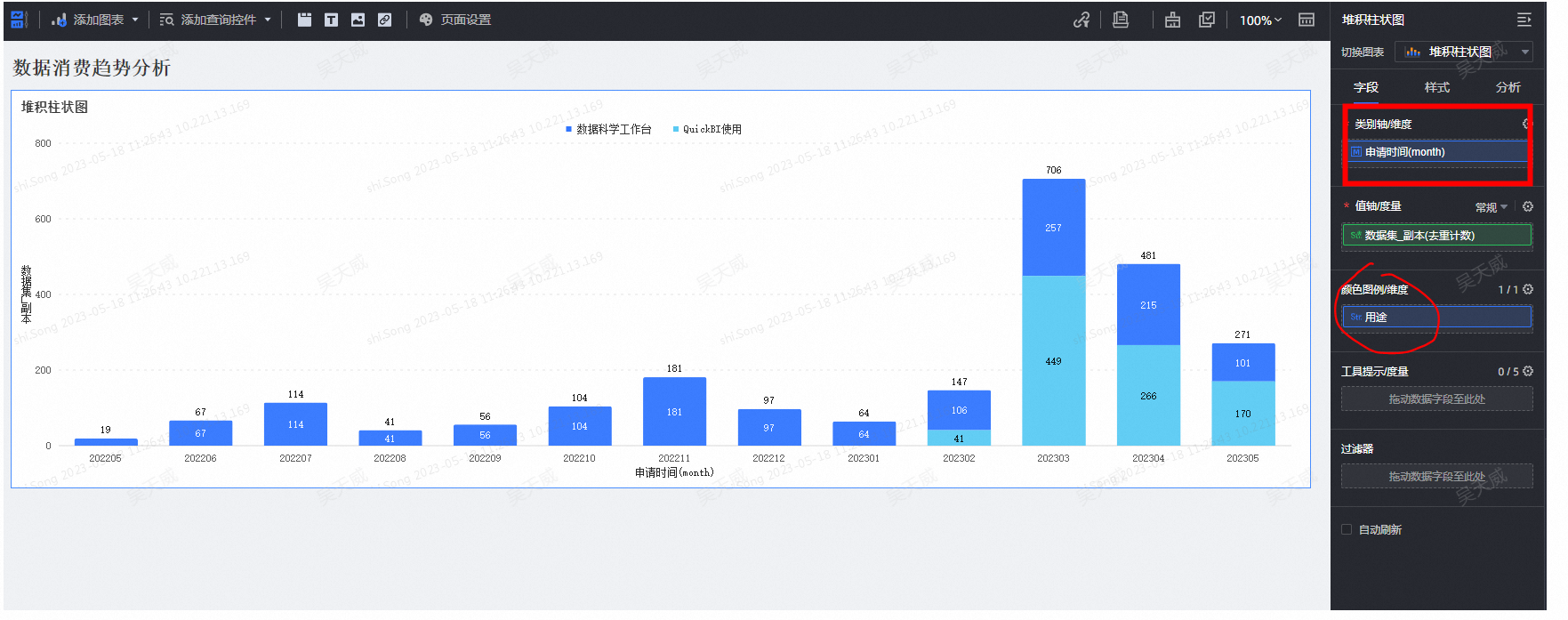
Task: Open 页面设置 page settings
Action: [x=455, y=20]
